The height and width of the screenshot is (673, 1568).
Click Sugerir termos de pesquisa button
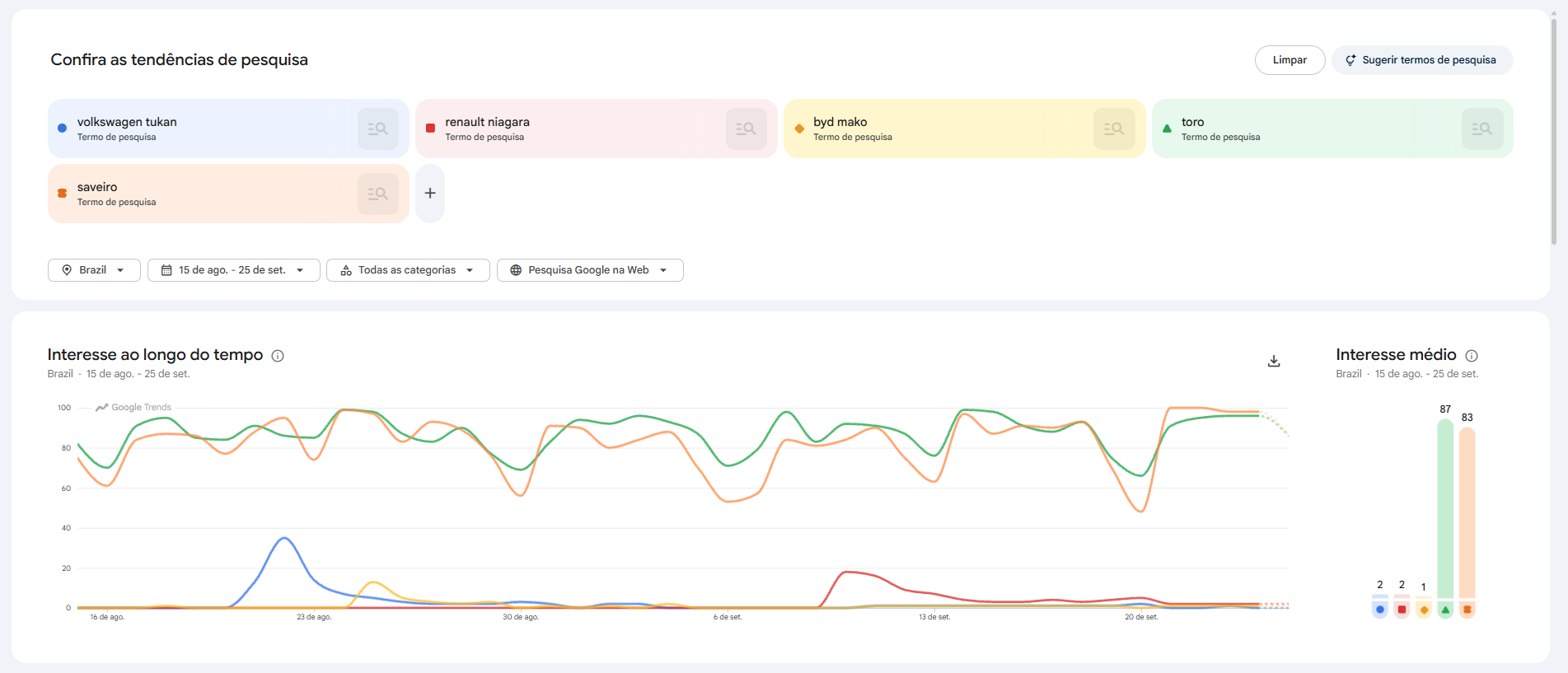point(1422,60)
